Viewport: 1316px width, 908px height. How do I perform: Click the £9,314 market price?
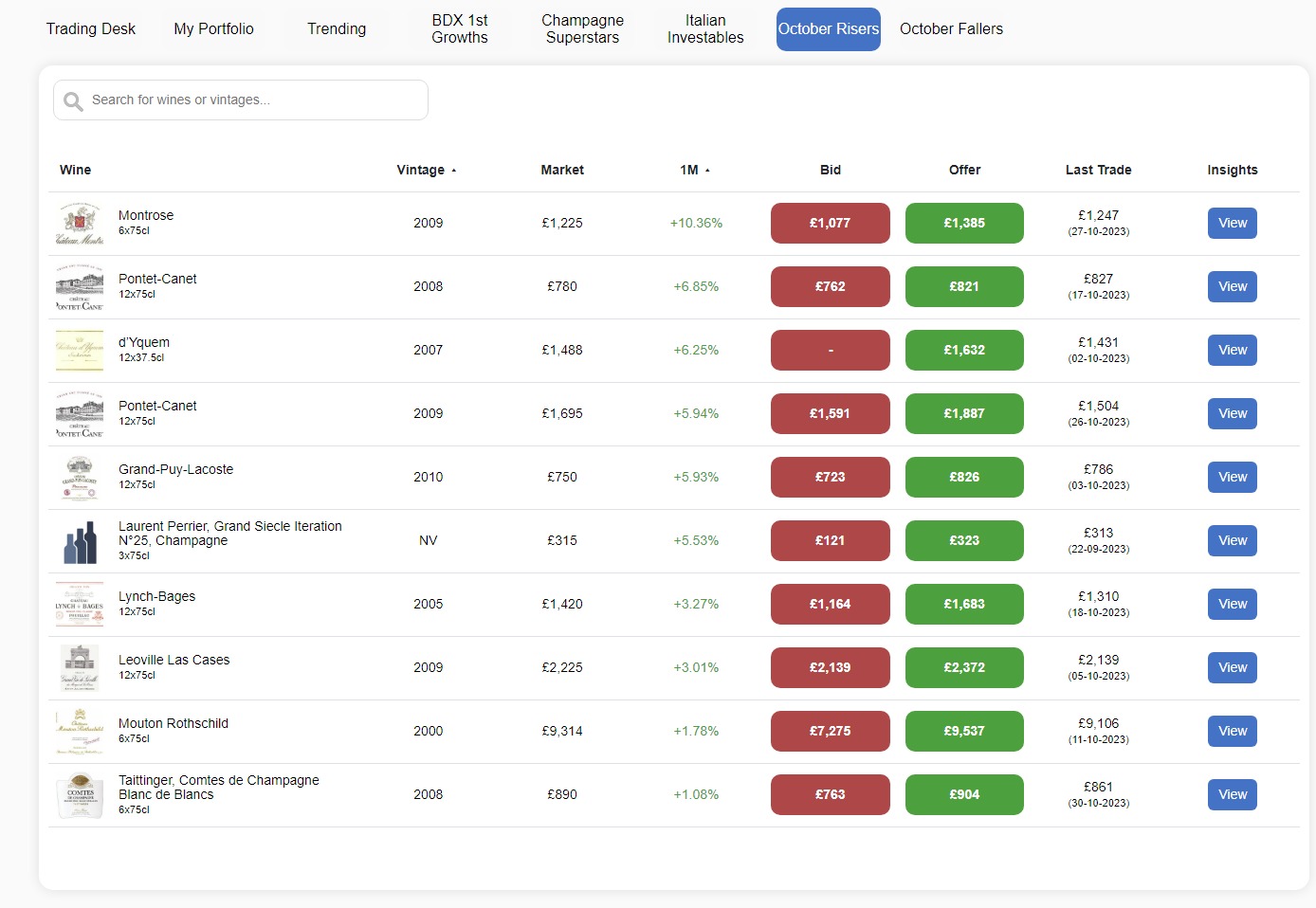(x=562, y=731)
